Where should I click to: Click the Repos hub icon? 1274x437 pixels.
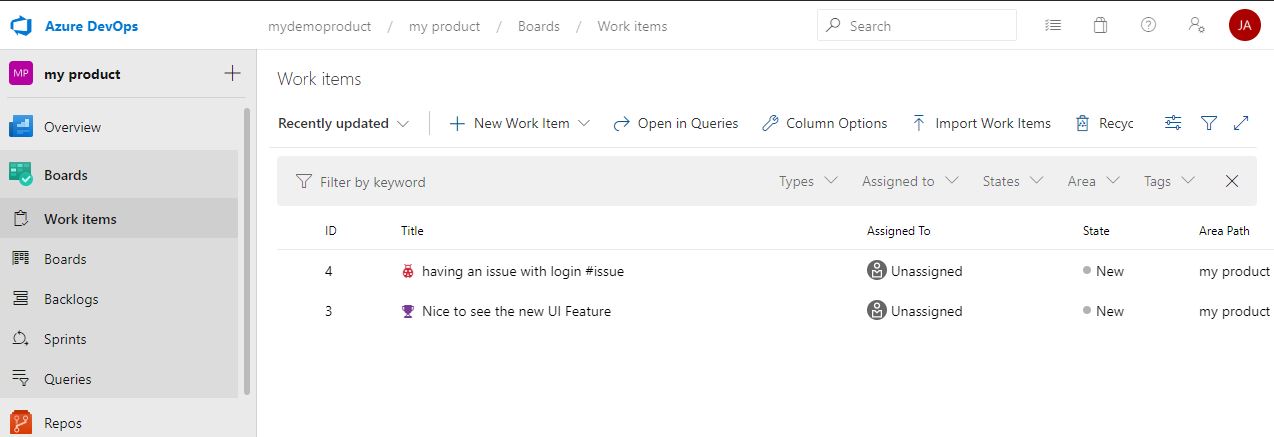pos(21,423)
